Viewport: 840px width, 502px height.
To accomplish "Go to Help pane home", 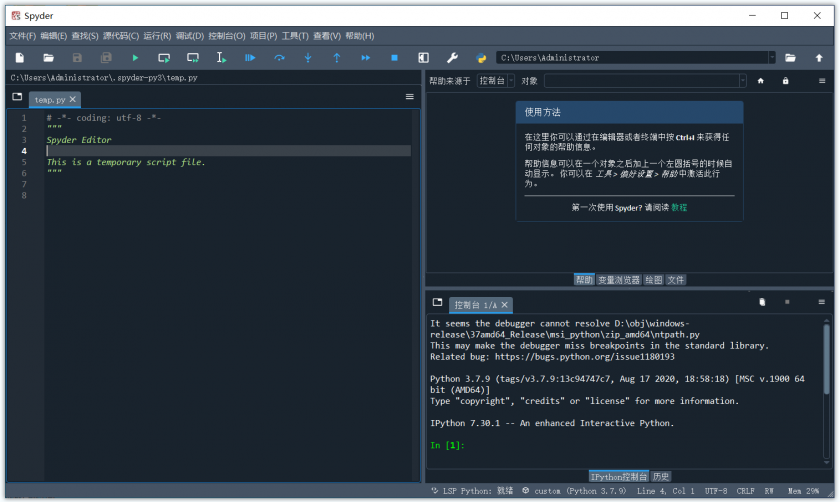I will coord(761,81).
